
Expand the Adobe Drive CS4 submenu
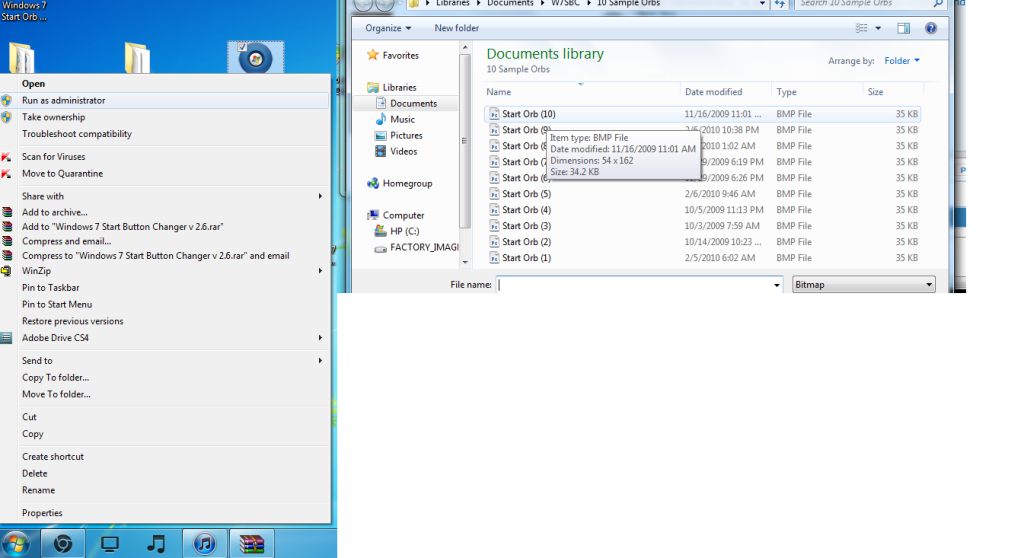[x=320, y=338]
